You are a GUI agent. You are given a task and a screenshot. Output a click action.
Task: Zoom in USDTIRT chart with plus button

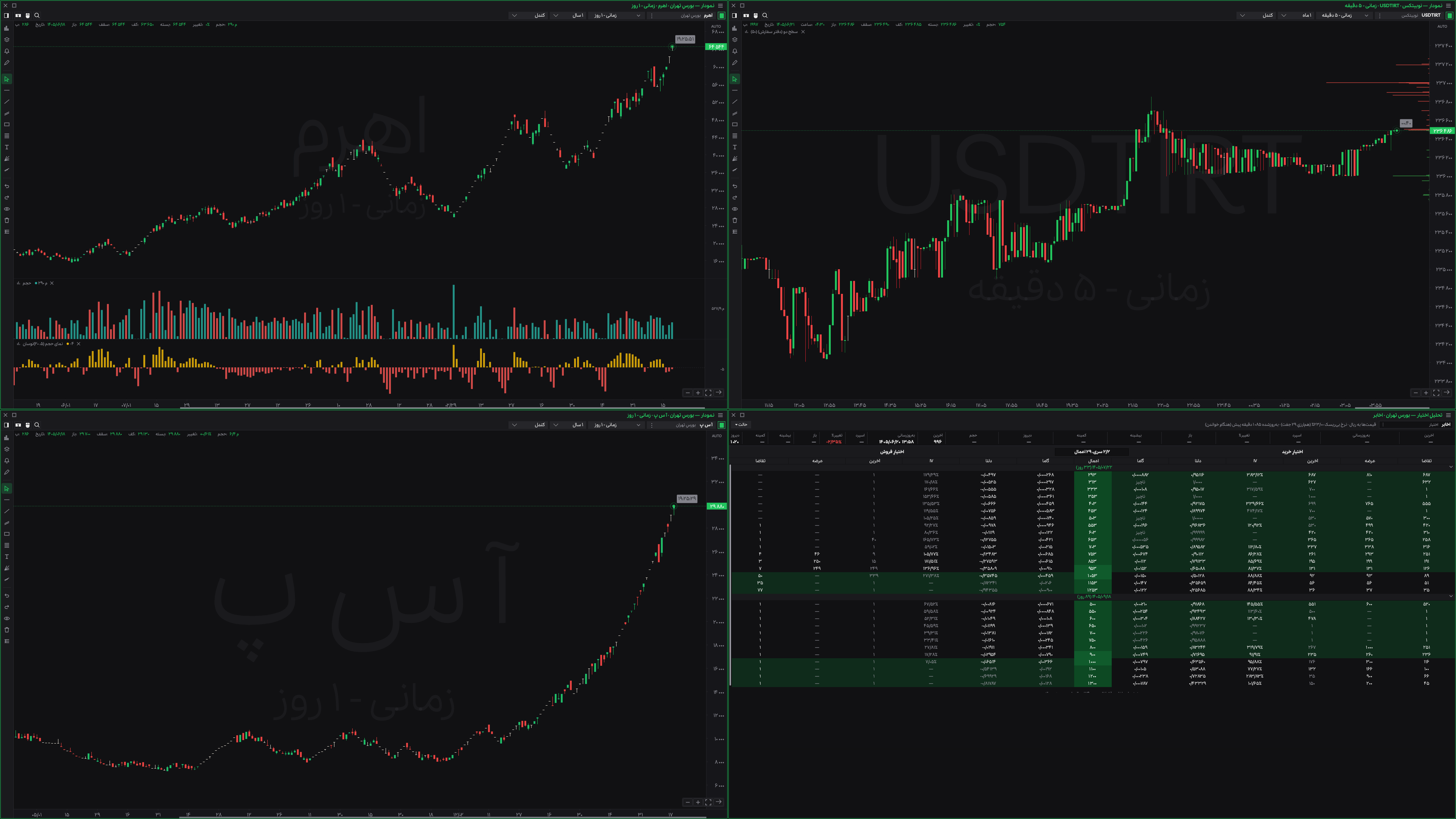pyautogui.click(x=1426, y=392)
